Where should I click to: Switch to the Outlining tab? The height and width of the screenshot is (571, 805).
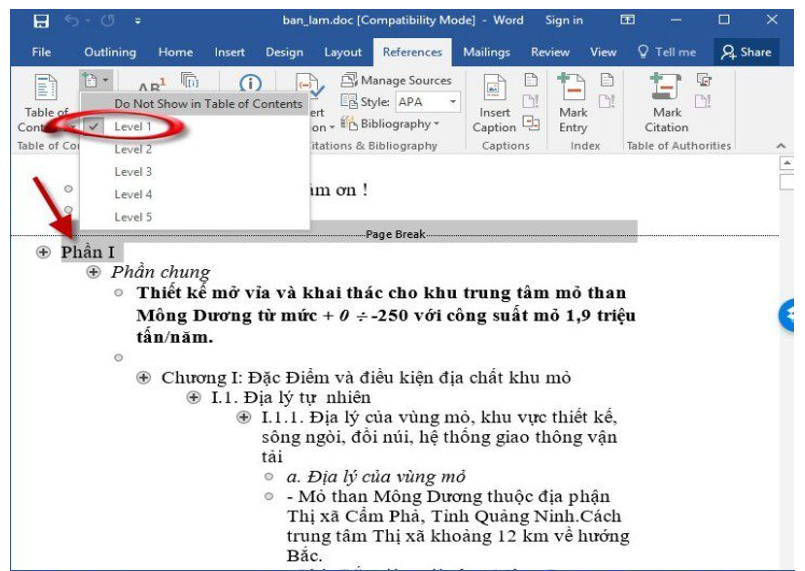pos(110,52)
